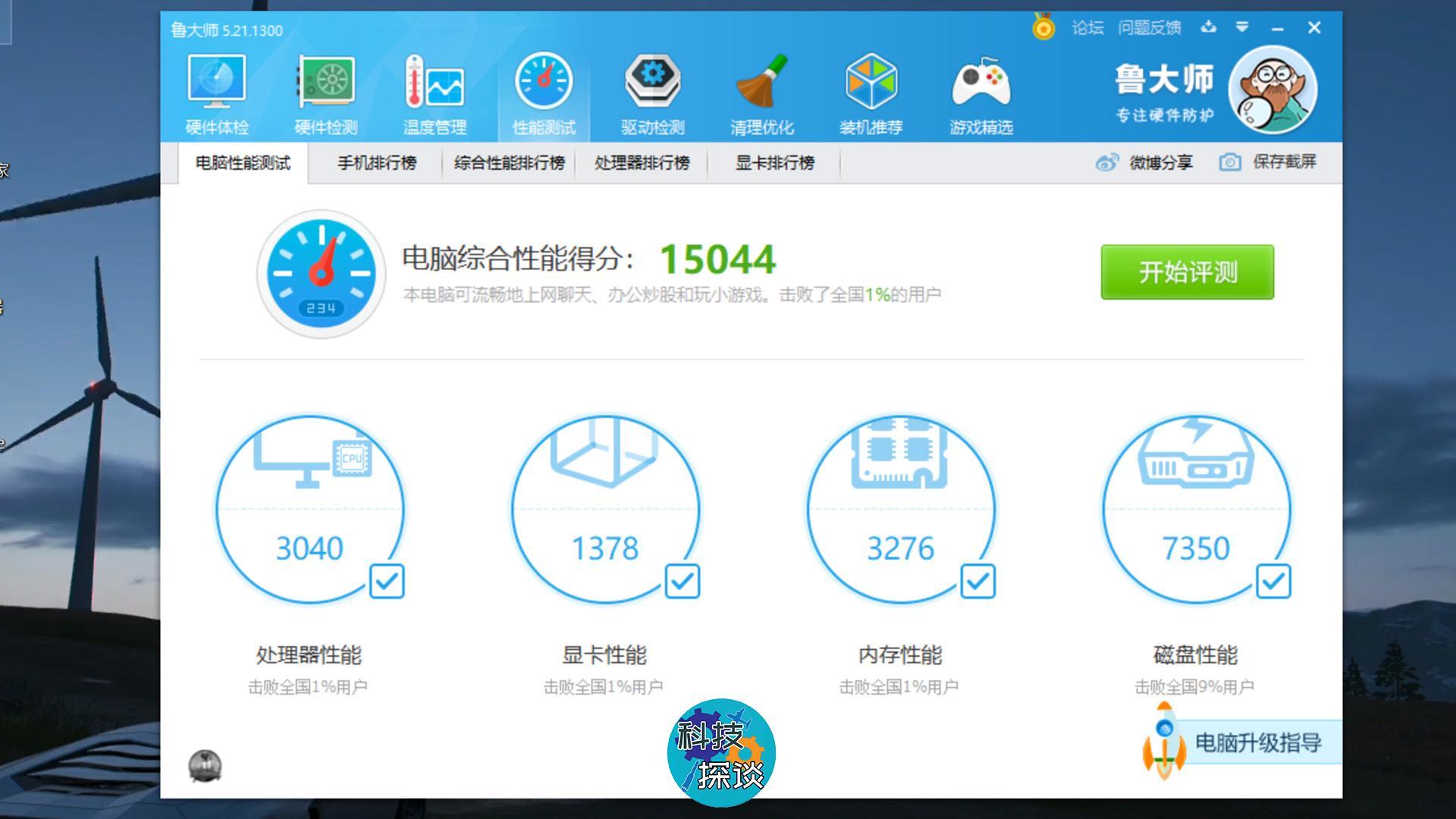Open 硬件体检 hardware checkup icon
The image size is (1456, 819).
coord(217,81)
